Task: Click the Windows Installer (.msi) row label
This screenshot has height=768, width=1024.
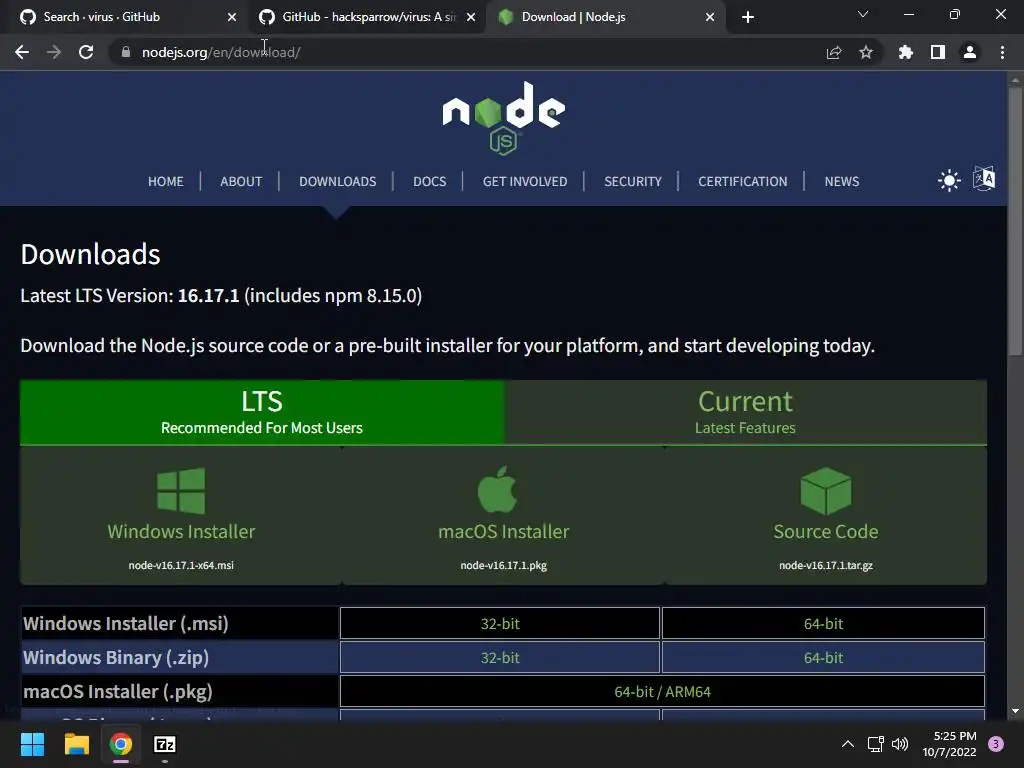Action: coord(126,624)
